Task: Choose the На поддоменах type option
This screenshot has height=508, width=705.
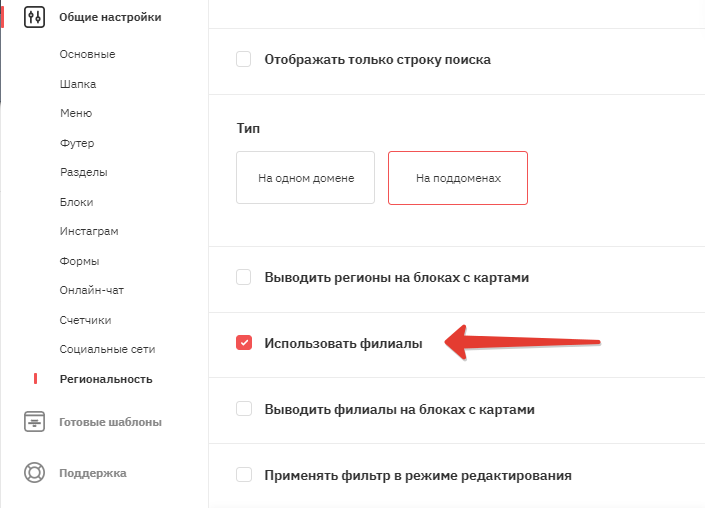Action: (x=458, y=178)
